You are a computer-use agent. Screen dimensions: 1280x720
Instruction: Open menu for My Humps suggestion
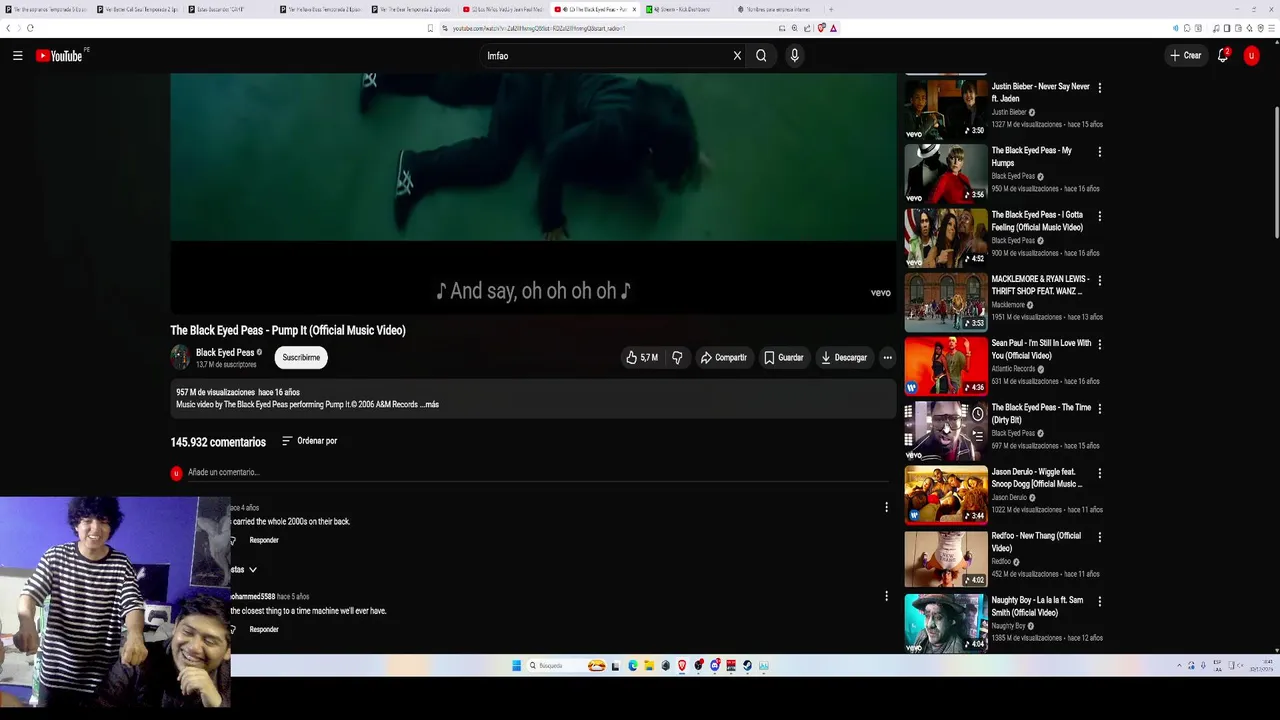click(x=1099, y=152)
